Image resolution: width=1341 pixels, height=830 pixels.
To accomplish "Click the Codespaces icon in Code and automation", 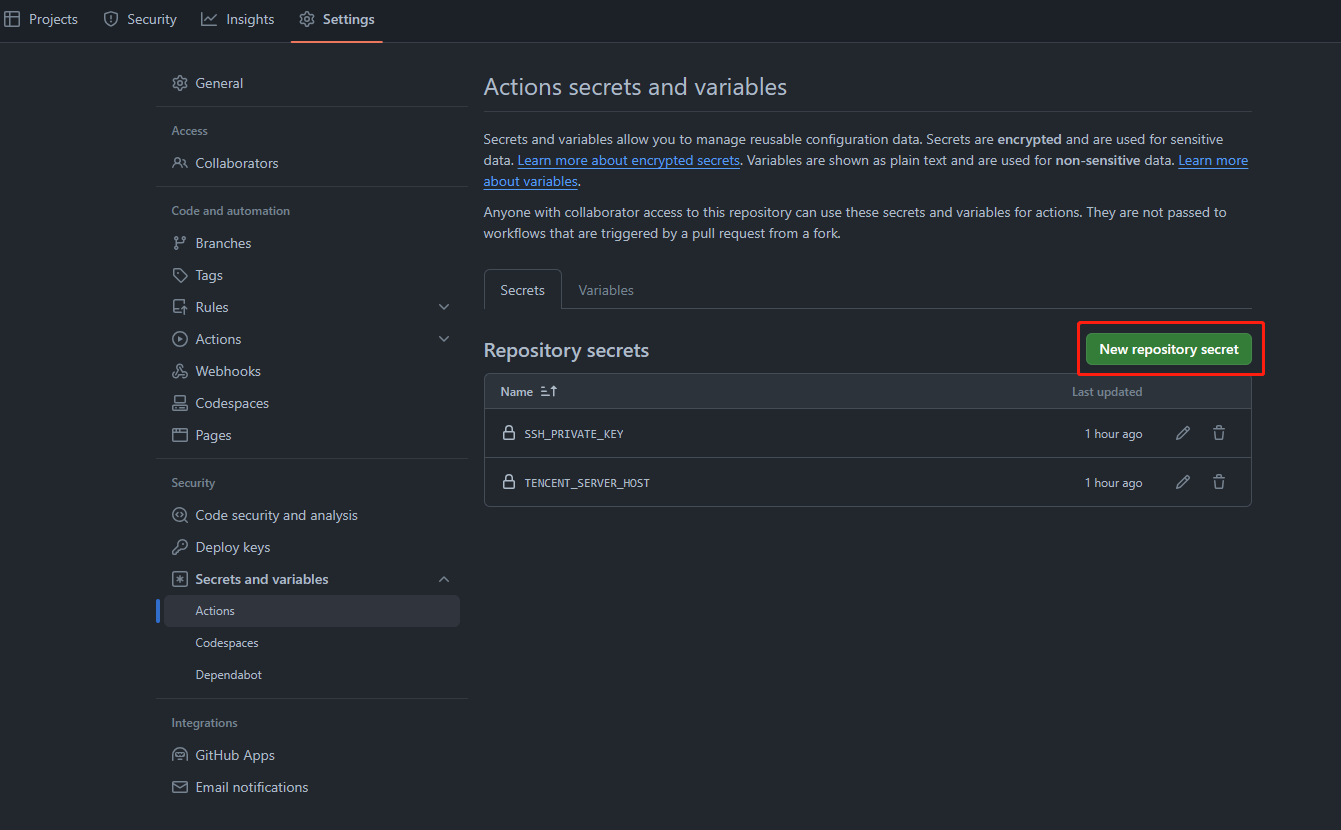I will point(180,403).
